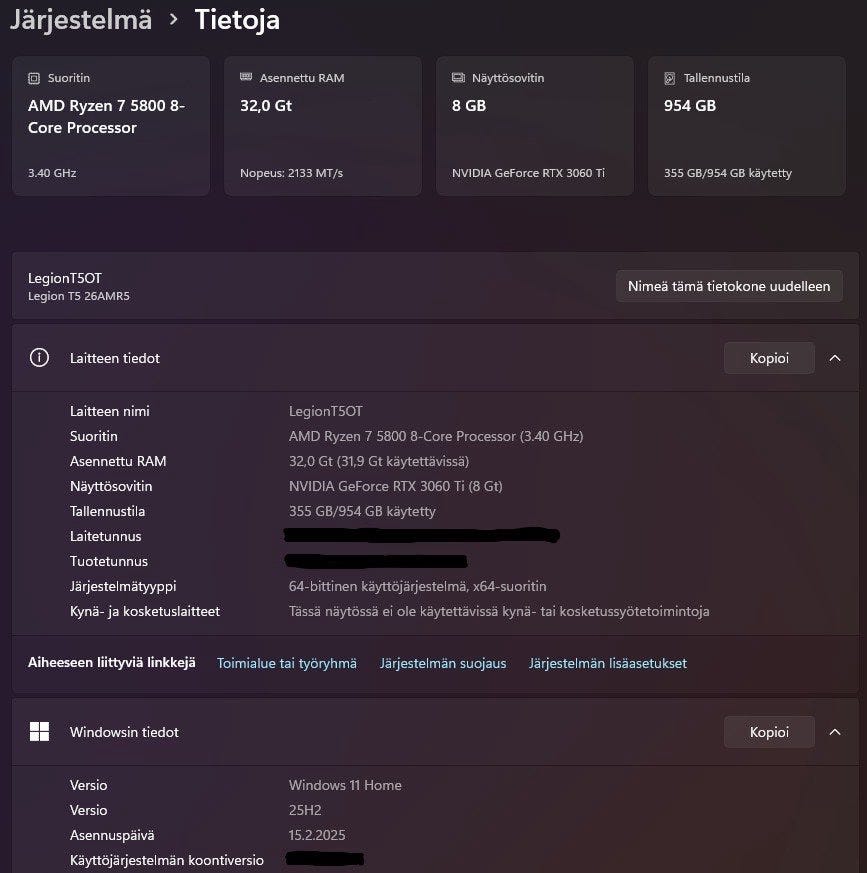The height and width of the screenshot is (873, 867).
Task: Click the 'Järjestelmätyyppi' label
Action: click(123, 586)
